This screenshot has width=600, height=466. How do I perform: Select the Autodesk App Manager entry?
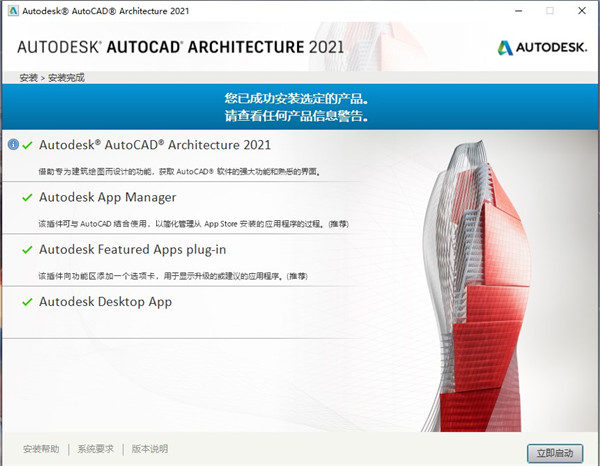(x=107, y=198)
